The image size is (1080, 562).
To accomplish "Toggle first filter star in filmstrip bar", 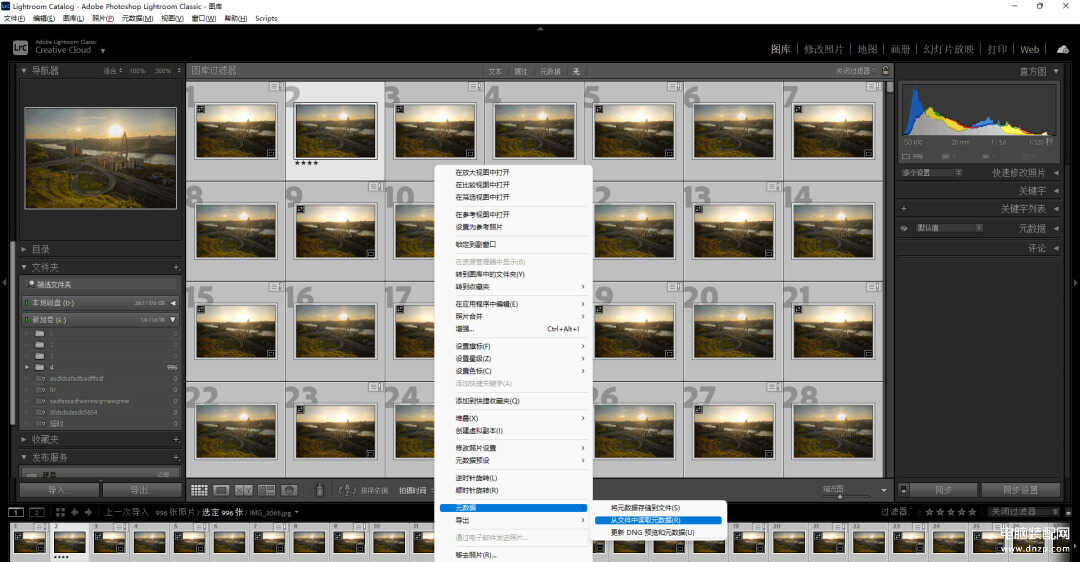I will (929, 512).
